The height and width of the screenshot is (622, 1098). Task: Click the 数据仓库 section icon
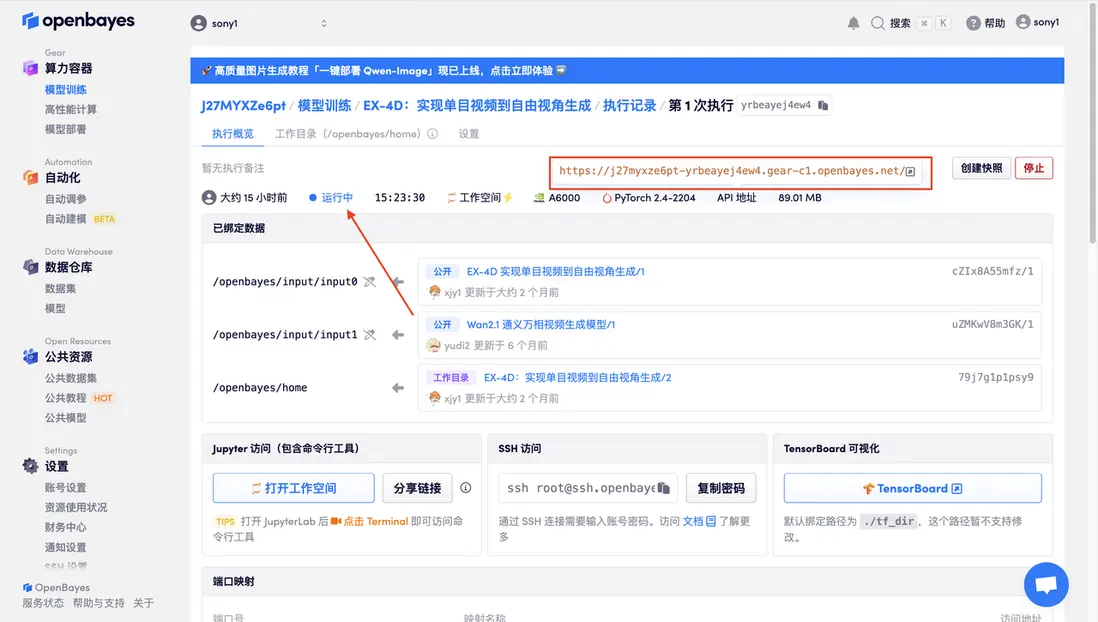click(x=30, y=267)
